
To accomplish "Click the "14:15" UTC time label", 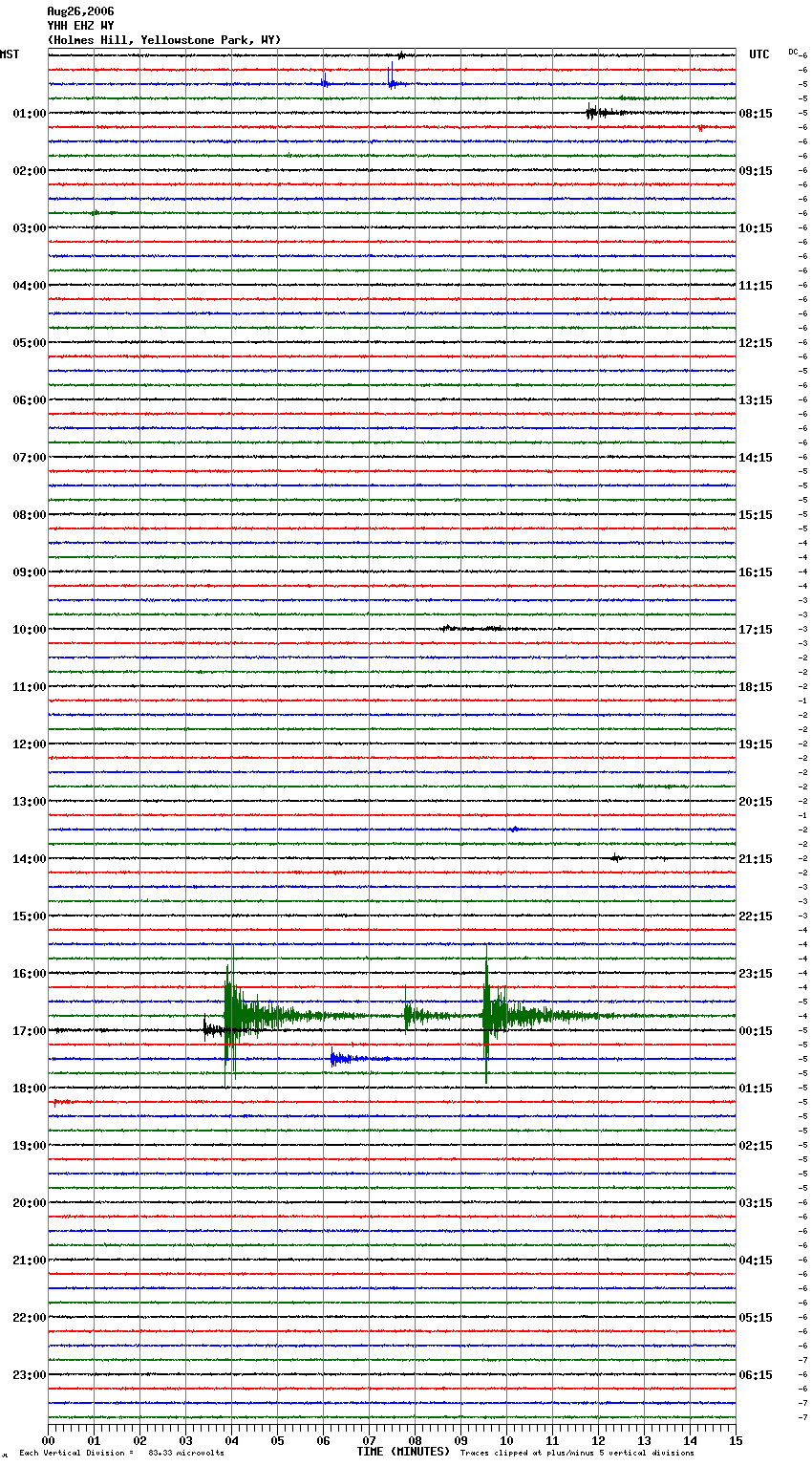I will tap(756, 458).
